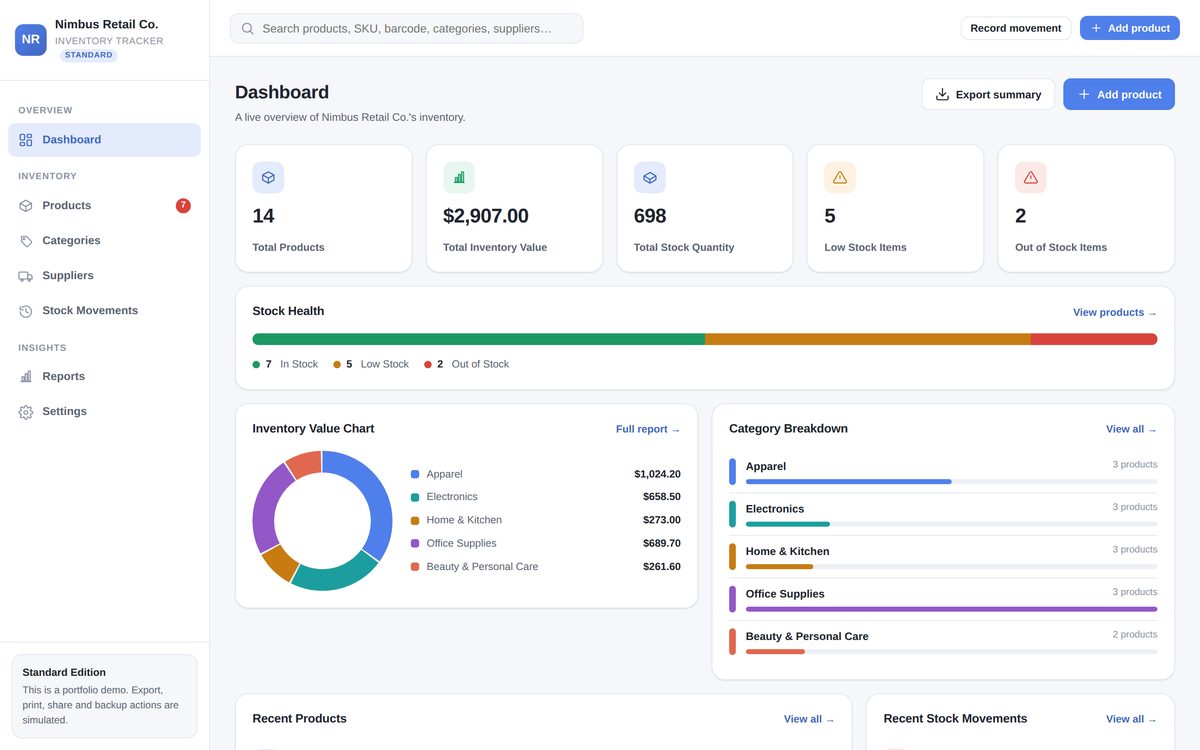The height and width of the screenshot is (750, 1200).
Task: Click the Total Stock Quantity layers icon
Action: coord(650,177)
